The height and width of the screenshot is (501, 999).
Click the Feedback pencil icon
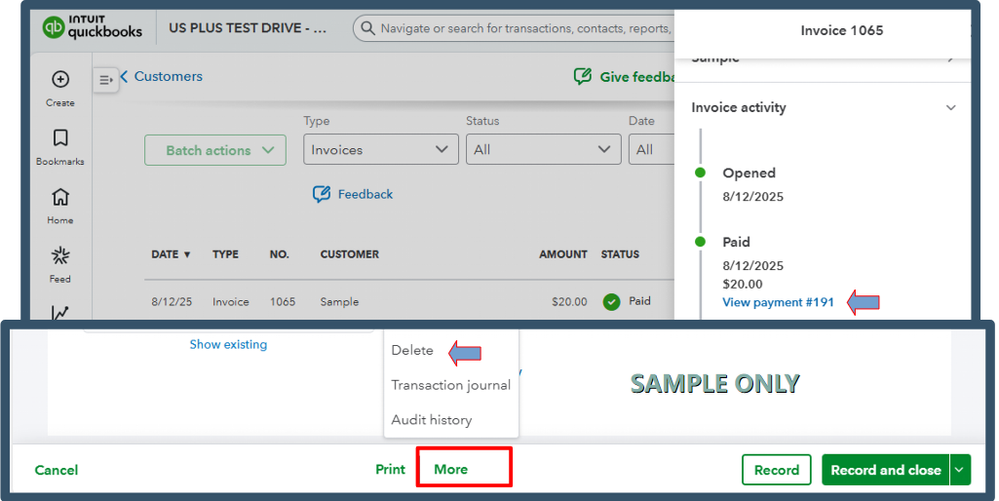322,194
